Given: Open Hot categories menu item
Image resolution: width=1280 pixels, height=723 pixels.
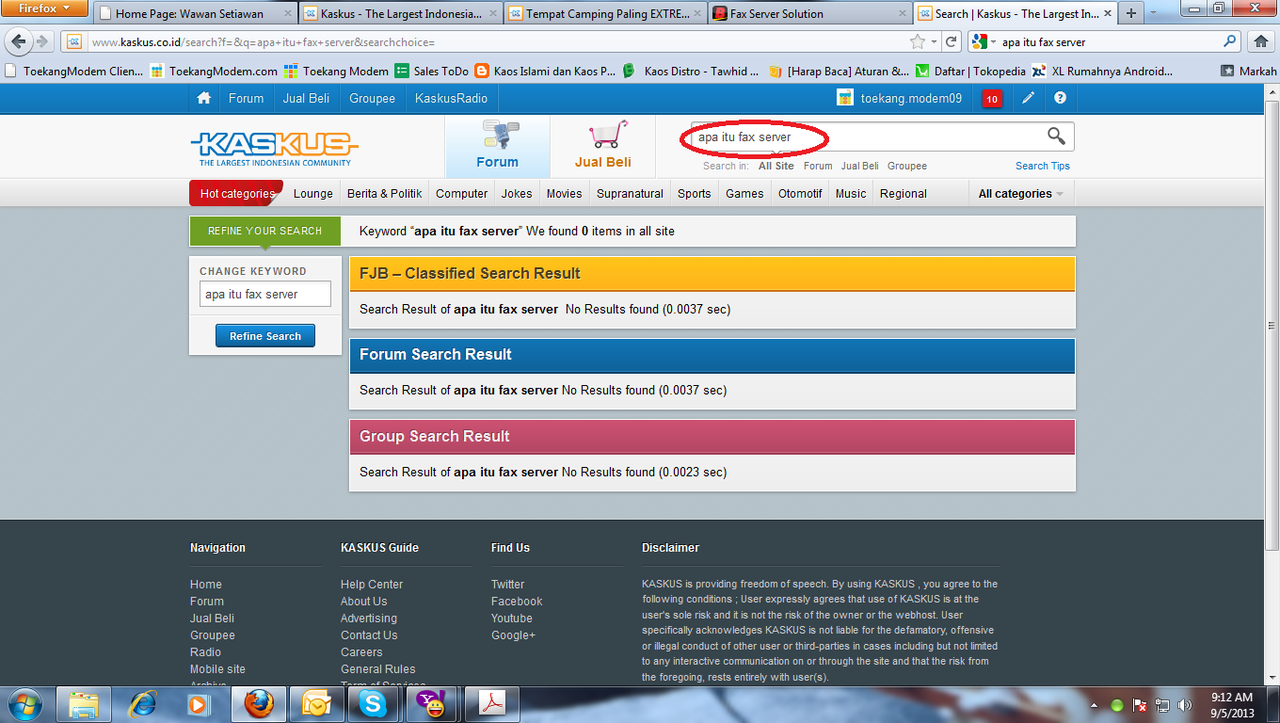Looking at the screenshot, I should 236,194.
